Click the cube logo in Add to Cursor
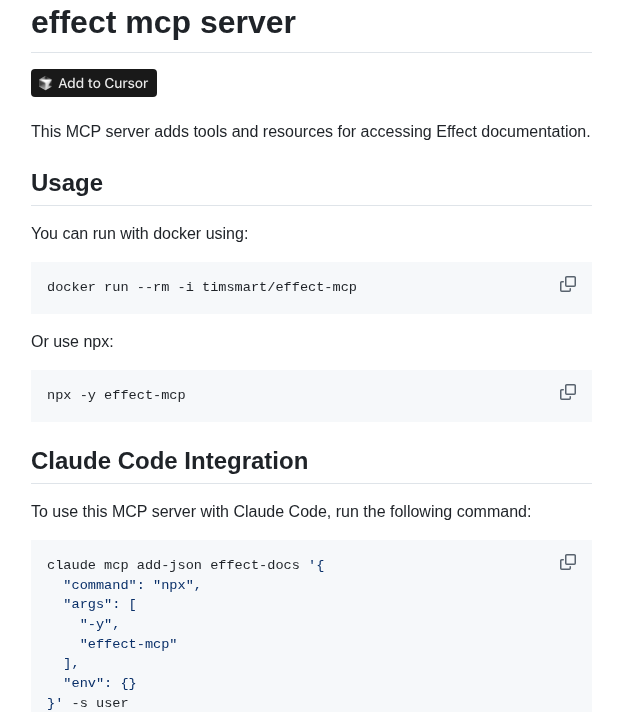The height and width of the screenshot is (712, 621). coord(45,84)
